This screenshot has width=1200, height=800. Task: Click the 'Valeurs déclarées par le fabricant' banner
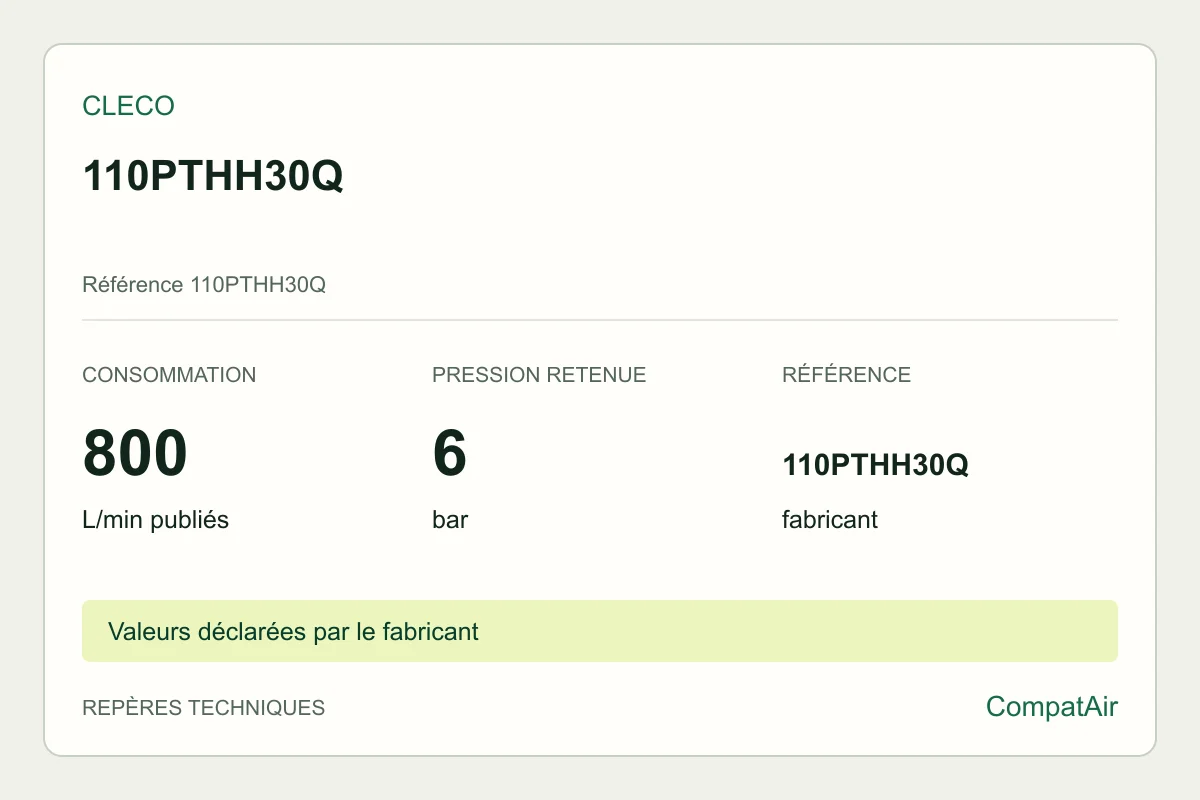[600, 631]
